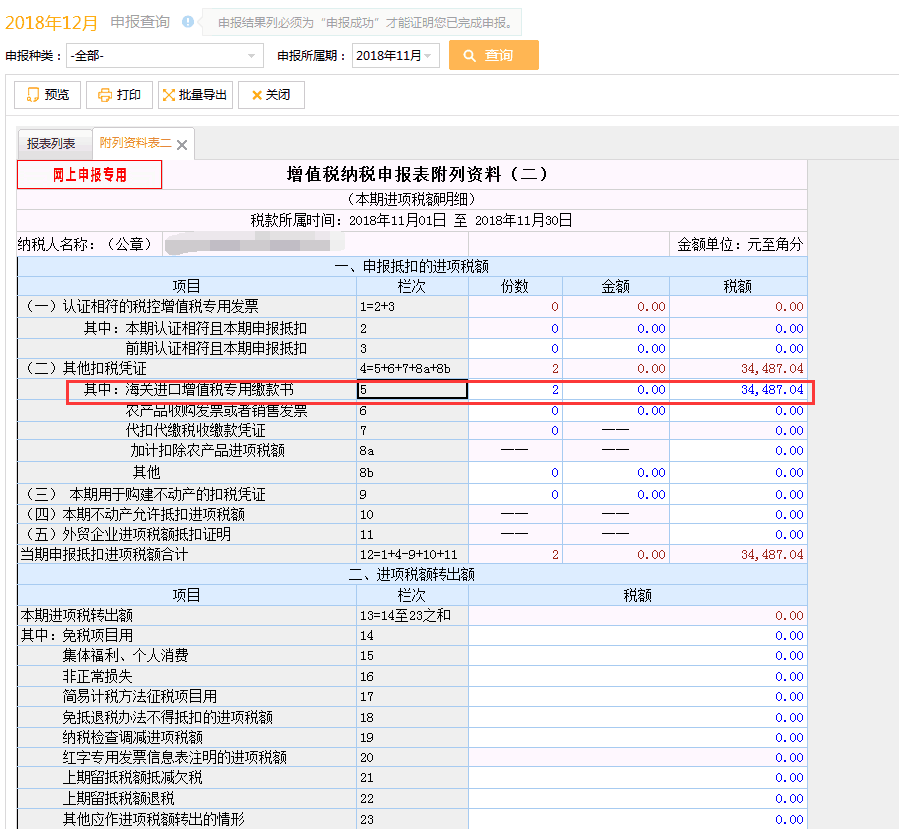The height and width of the screenshot is (829, 899).
Task: Click the 关闭 close button in toolbar
Action: [x=271, y=95]
